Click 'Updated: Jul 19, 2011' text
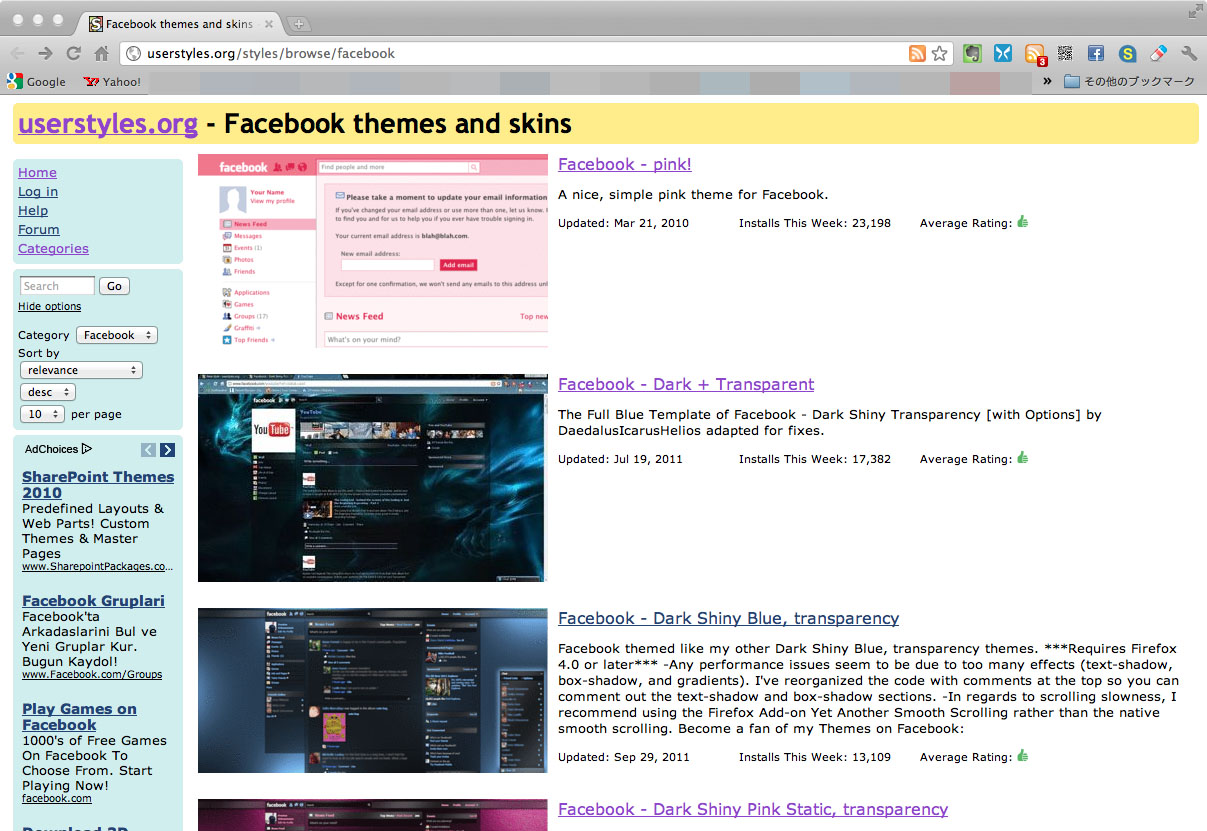The width and height of the screenshot is (1207, 831). click(x=620, y=459)
